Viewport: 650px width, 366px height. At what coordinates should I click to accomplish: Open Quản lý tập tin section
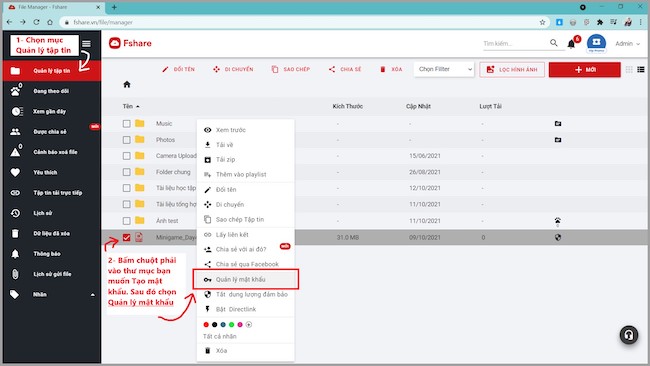[52, 71]
